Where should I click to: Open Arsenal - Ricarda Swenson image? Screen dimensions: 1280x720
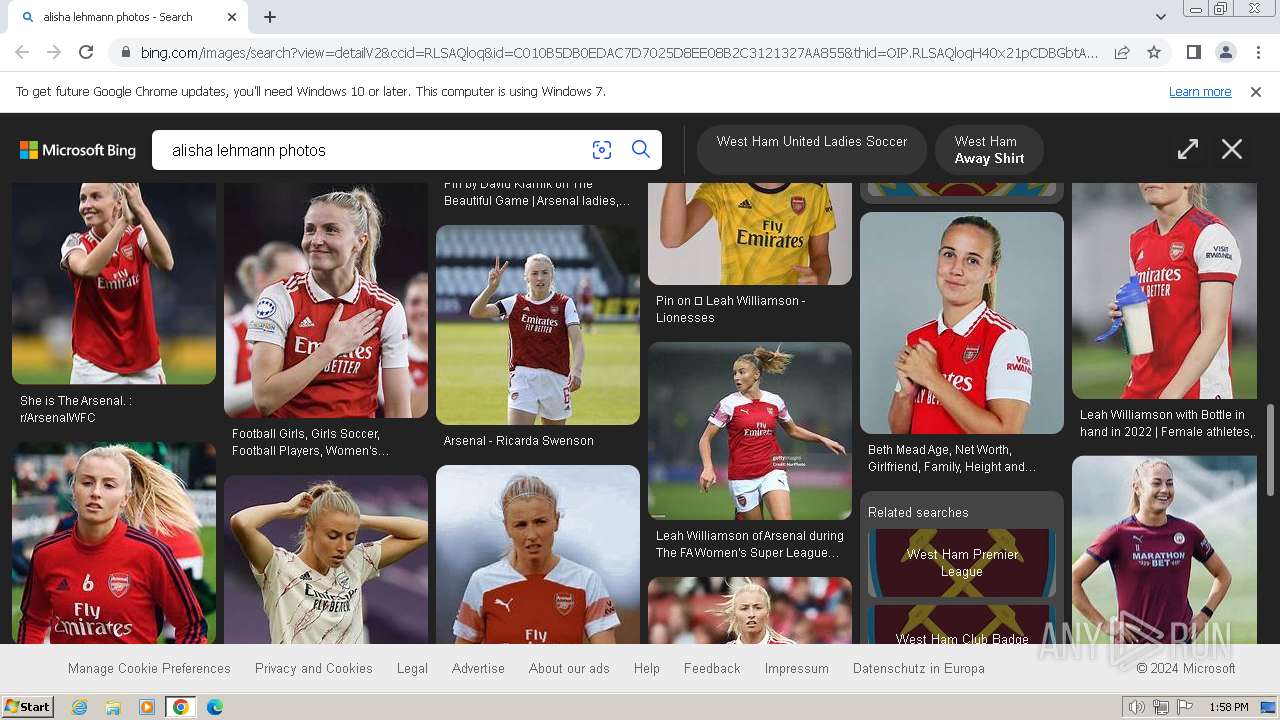538,325
